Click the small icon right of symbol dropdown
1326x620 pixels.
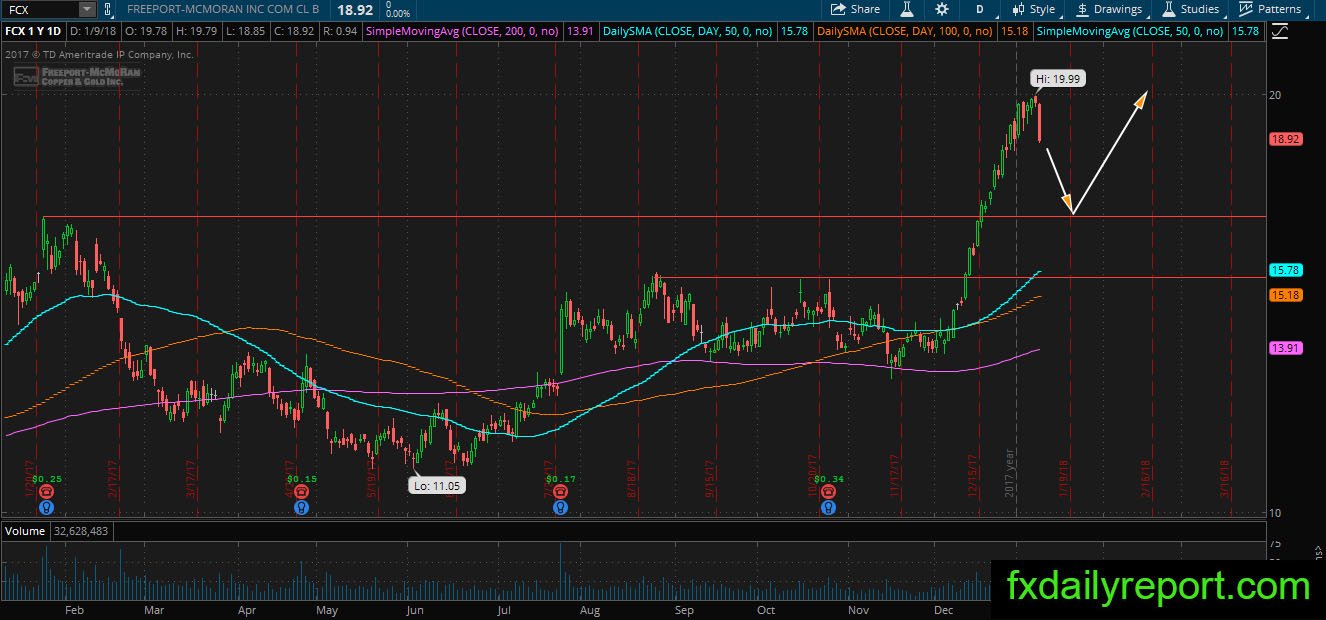pos(107,9)
